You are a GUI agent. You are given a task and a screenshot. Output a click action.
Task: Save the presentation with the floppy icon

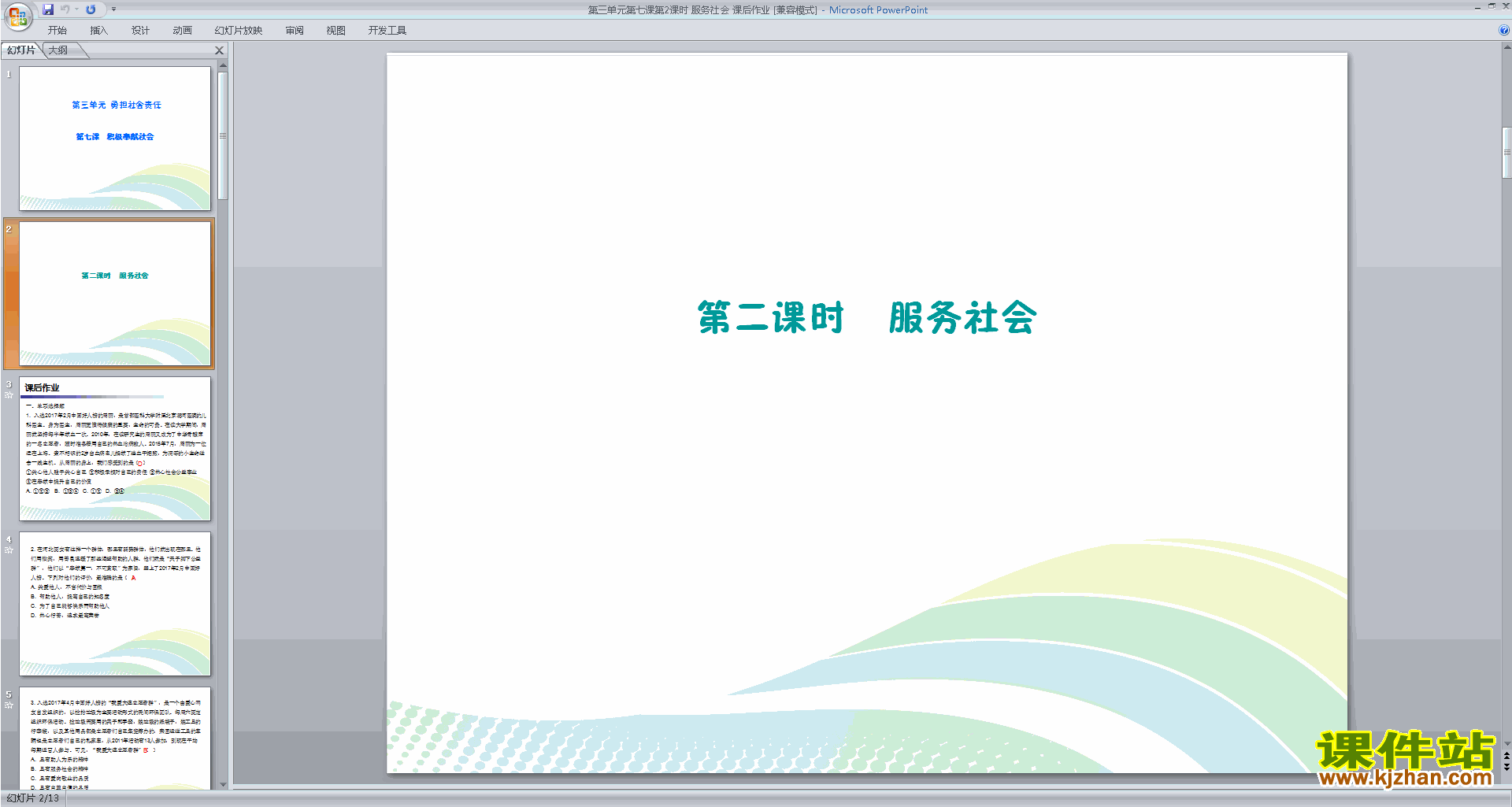[48, 9]
